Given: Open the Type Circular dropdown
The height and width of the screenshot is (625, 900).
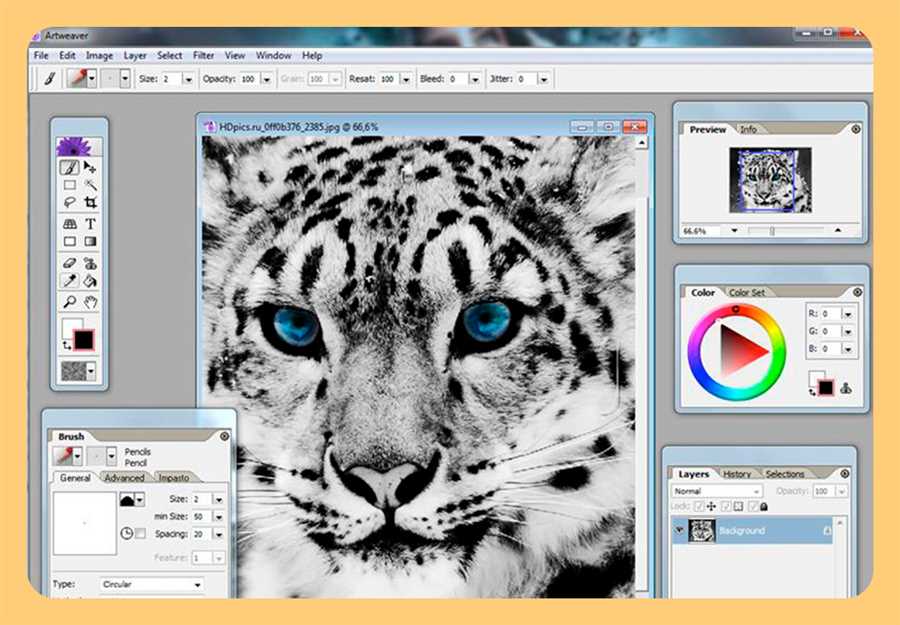Looking at the screenshot, I should [x=151, y=584].
